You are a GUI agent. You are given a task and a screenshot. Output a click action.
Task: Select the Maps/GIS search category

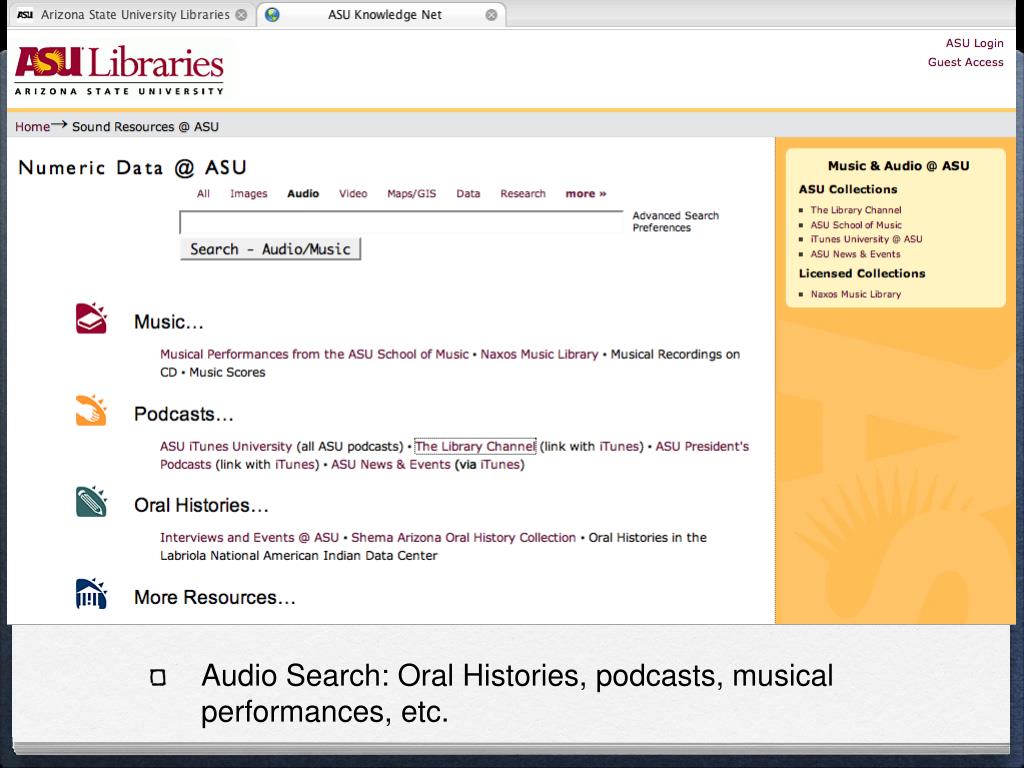[411, 193]
